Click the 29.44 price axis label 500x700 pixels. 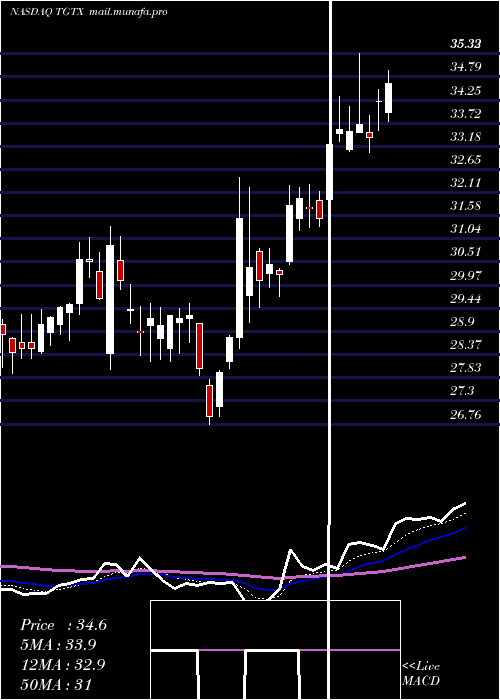[466, 299]
